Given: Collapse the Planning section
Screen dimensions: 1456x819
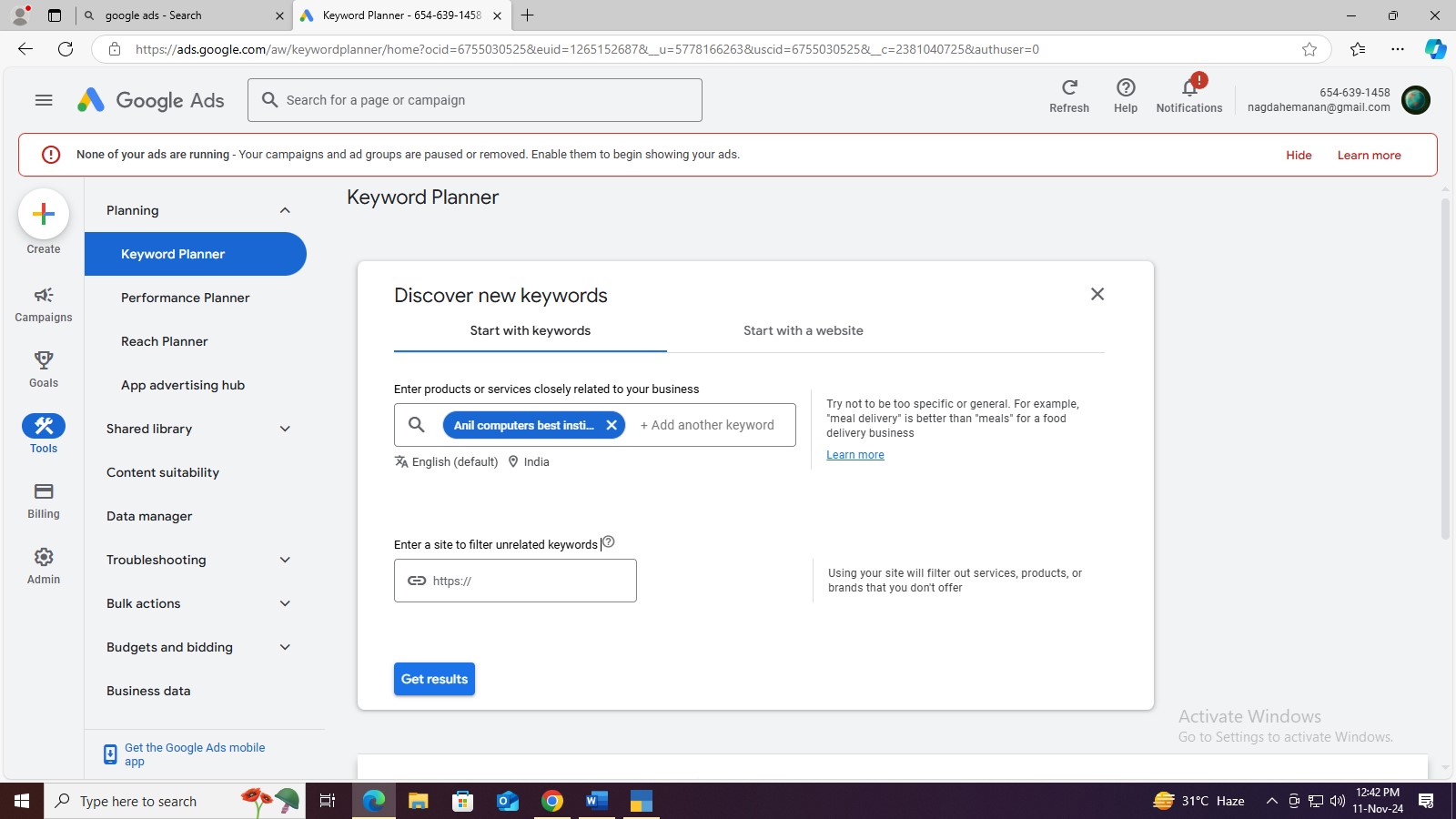Looking at the screenshot, I should [285, 210].
